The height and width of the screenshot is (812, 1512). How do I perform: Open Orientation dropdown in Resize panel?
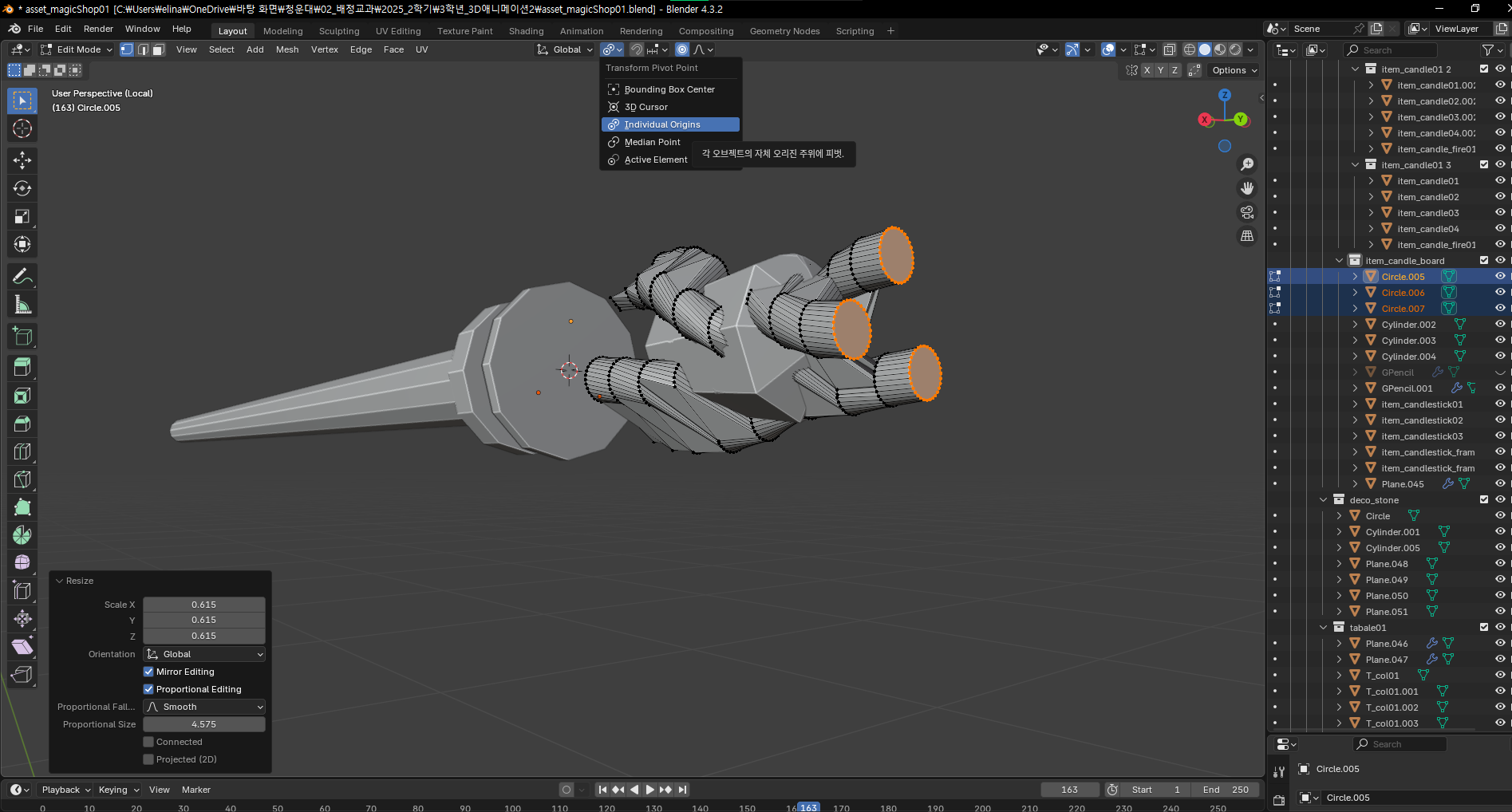click(204, 654)
